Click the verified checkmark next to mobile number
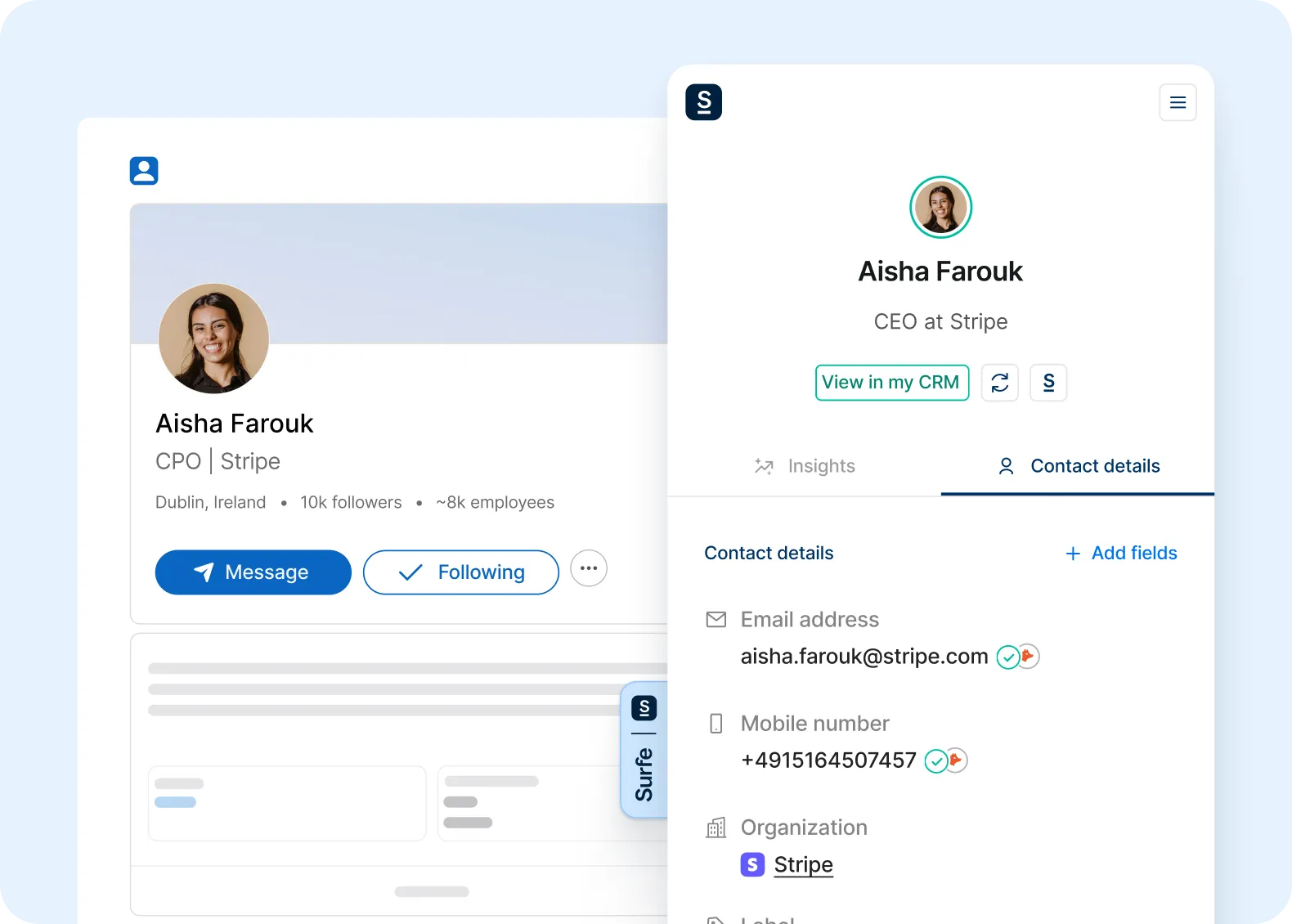The image size is (1292, 924). [x=935, y=761]
